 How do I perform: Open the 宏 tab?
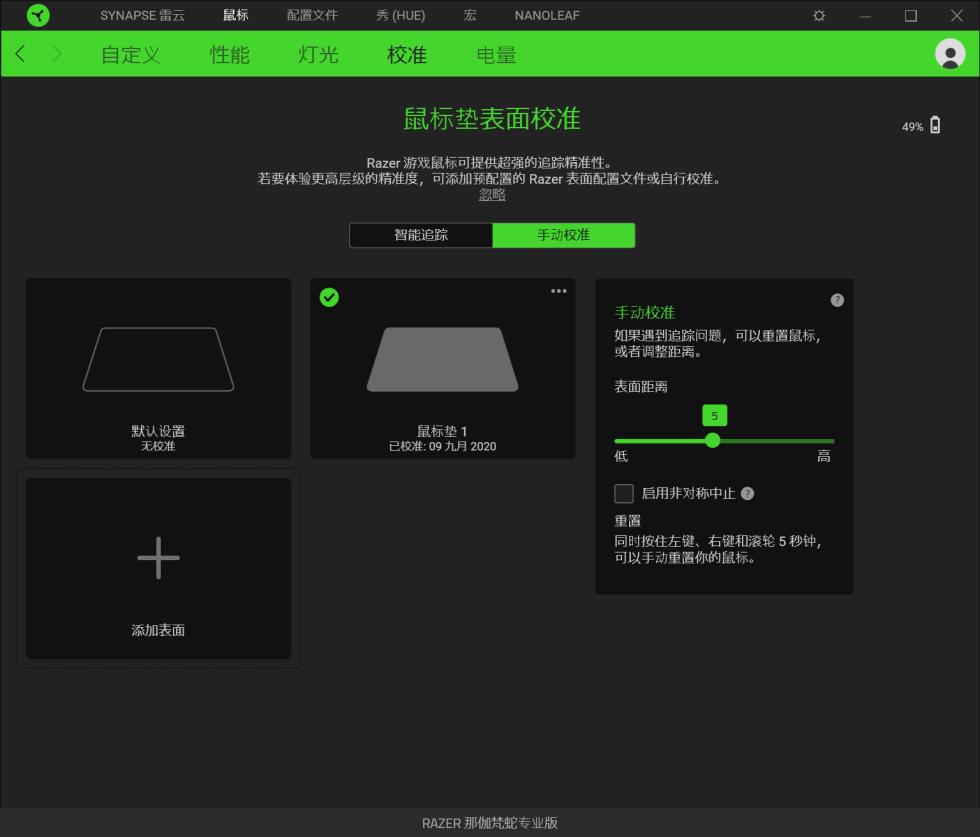pos(470,15)
